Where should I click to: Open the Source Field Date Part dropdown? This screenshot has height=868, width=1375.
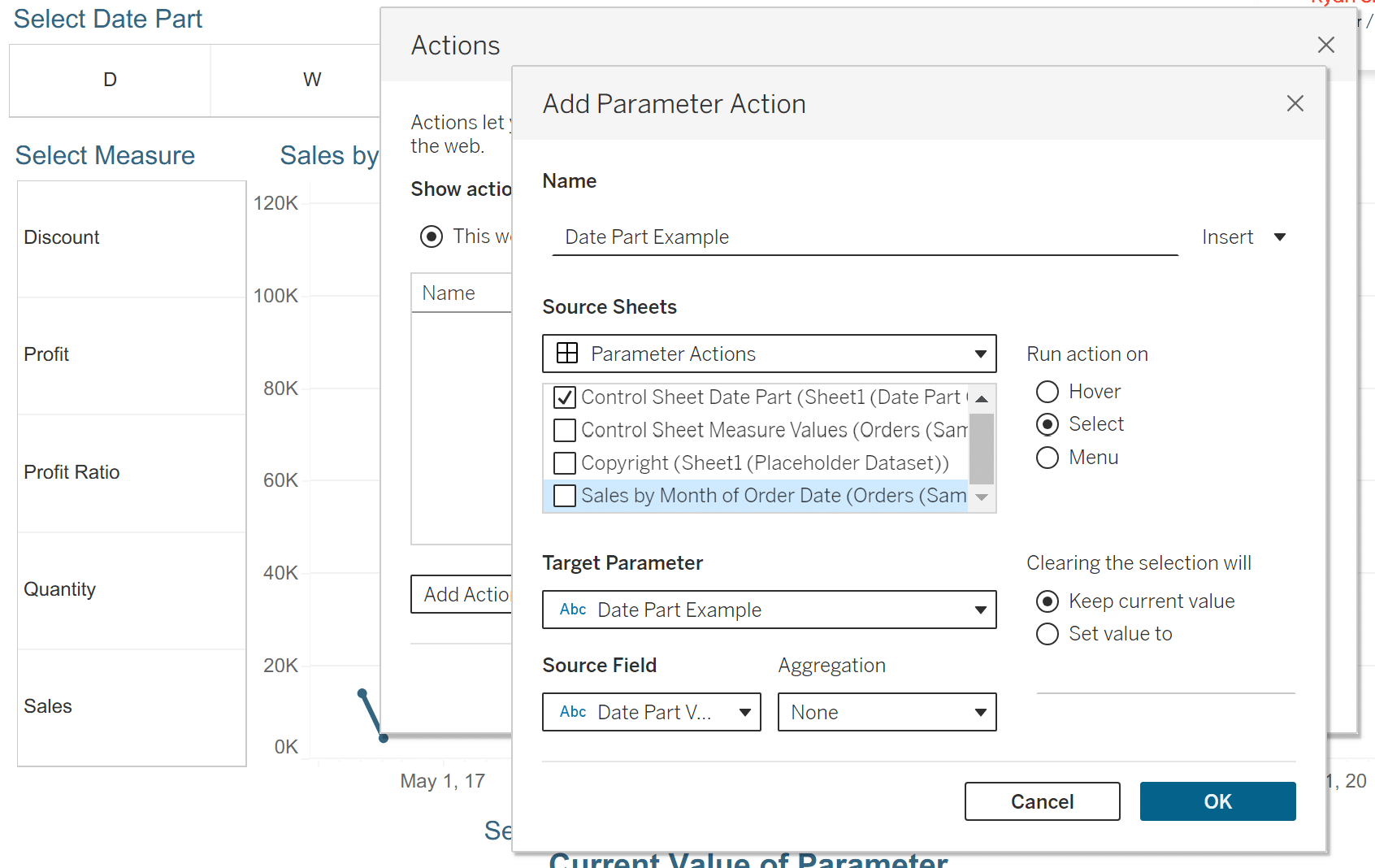pyautogui.click(x=651, y=712)
